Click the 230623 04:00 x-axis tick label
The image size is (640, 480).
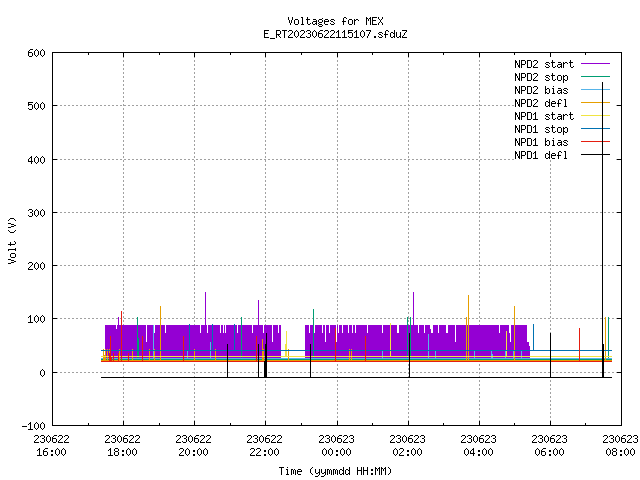click(x=478, y=446)
